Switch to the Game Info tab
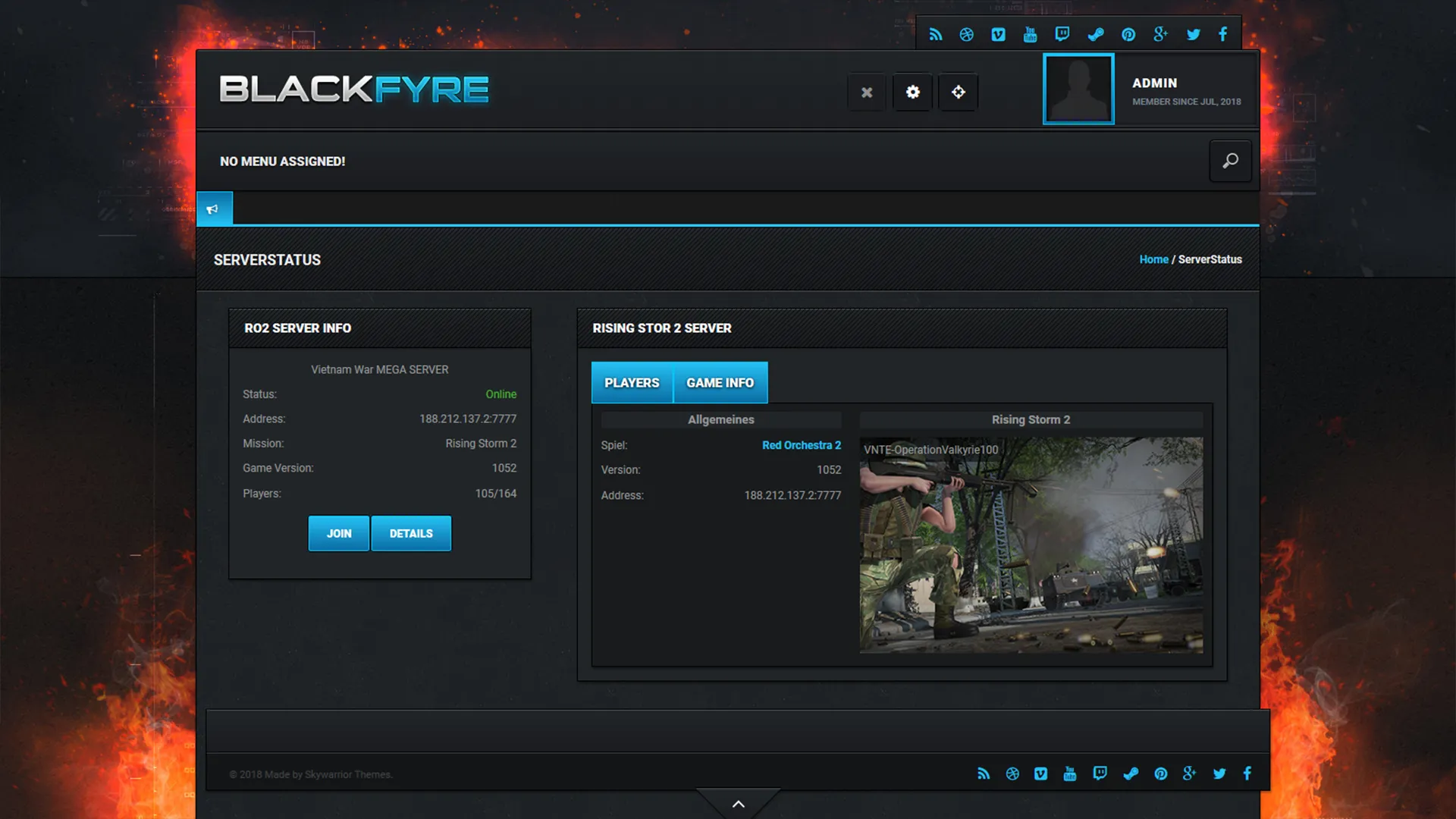This screenshot has height=819, width=1456. pyautogui.click(x=720, y=383)
